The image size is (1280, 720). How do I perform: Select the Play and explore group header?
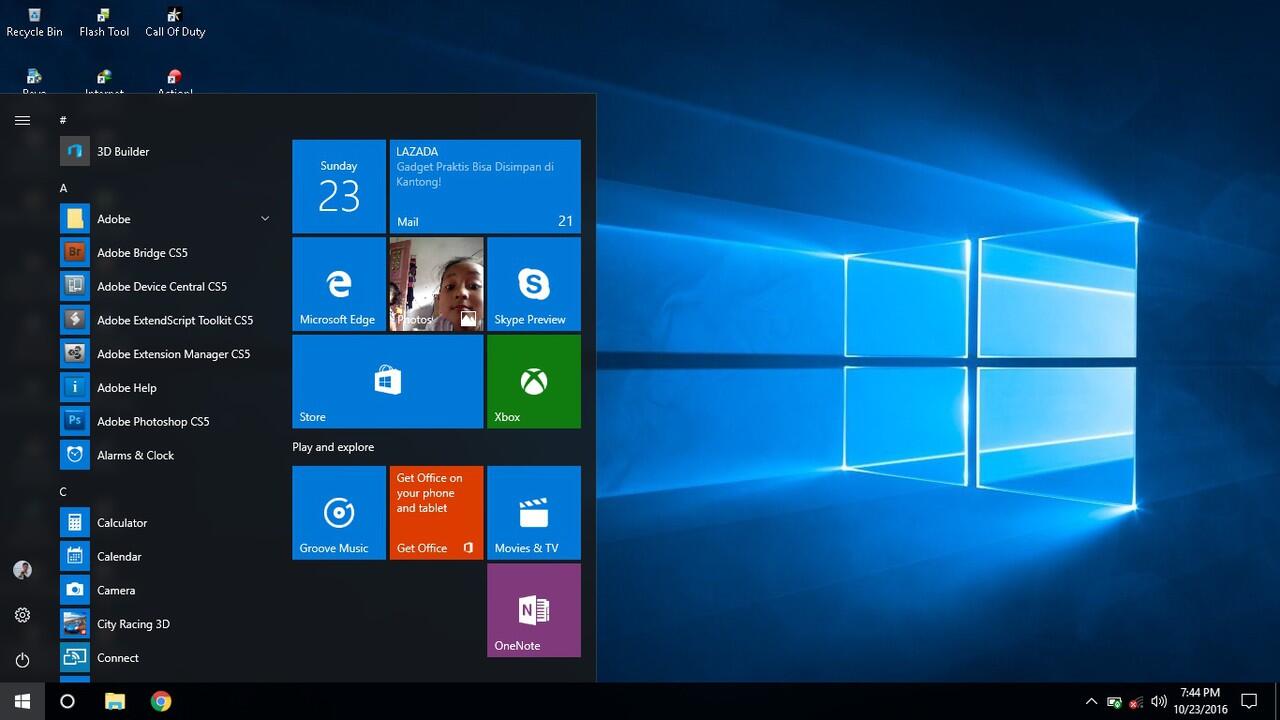coord(333,447)
